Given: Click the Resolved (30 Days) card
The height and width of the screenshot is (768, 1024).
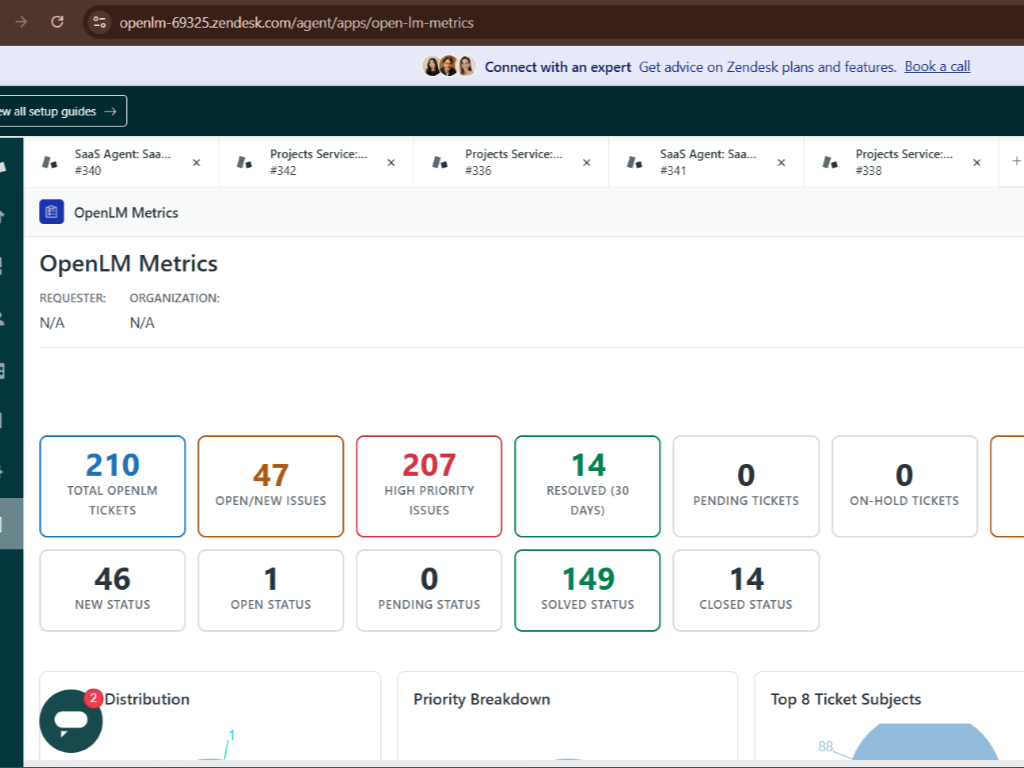Looking at the screenshot, I should point(587,486).
